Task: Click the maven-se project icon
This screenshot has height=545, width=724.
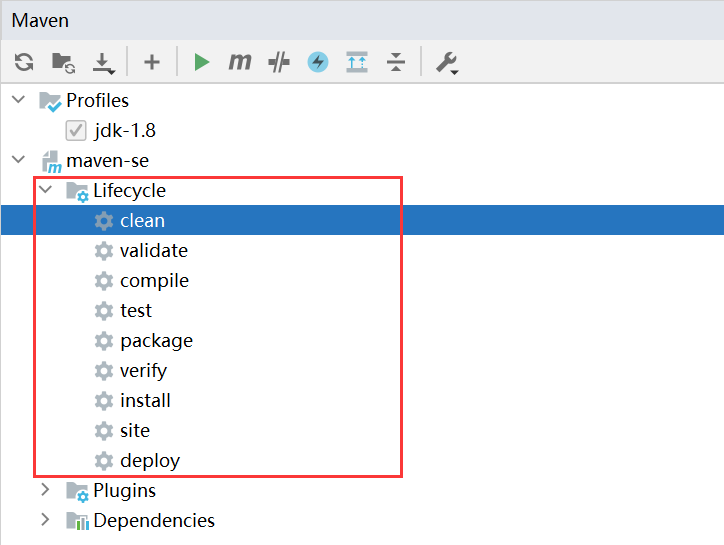Action: point(51,162)
